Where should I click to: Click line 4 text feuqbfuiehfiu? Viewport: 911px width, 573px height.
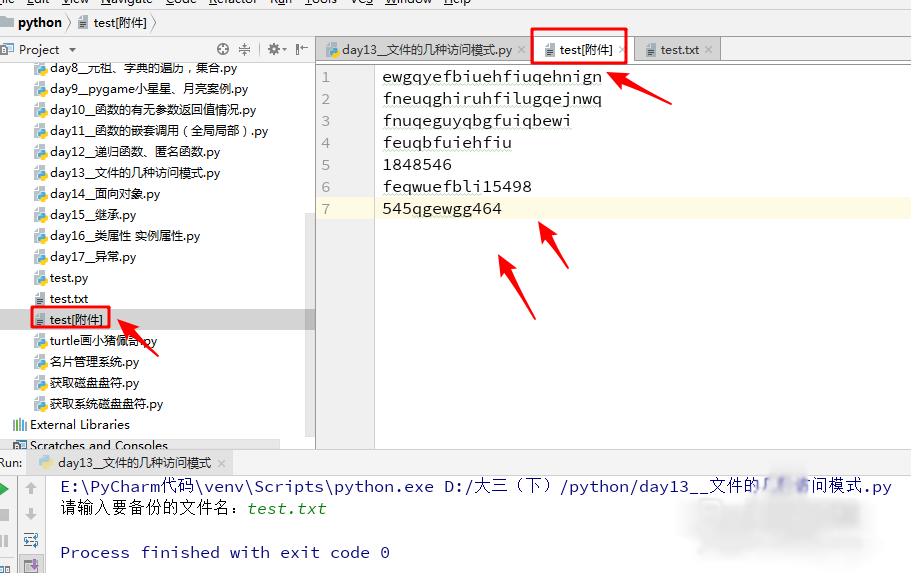coord(447,143)
